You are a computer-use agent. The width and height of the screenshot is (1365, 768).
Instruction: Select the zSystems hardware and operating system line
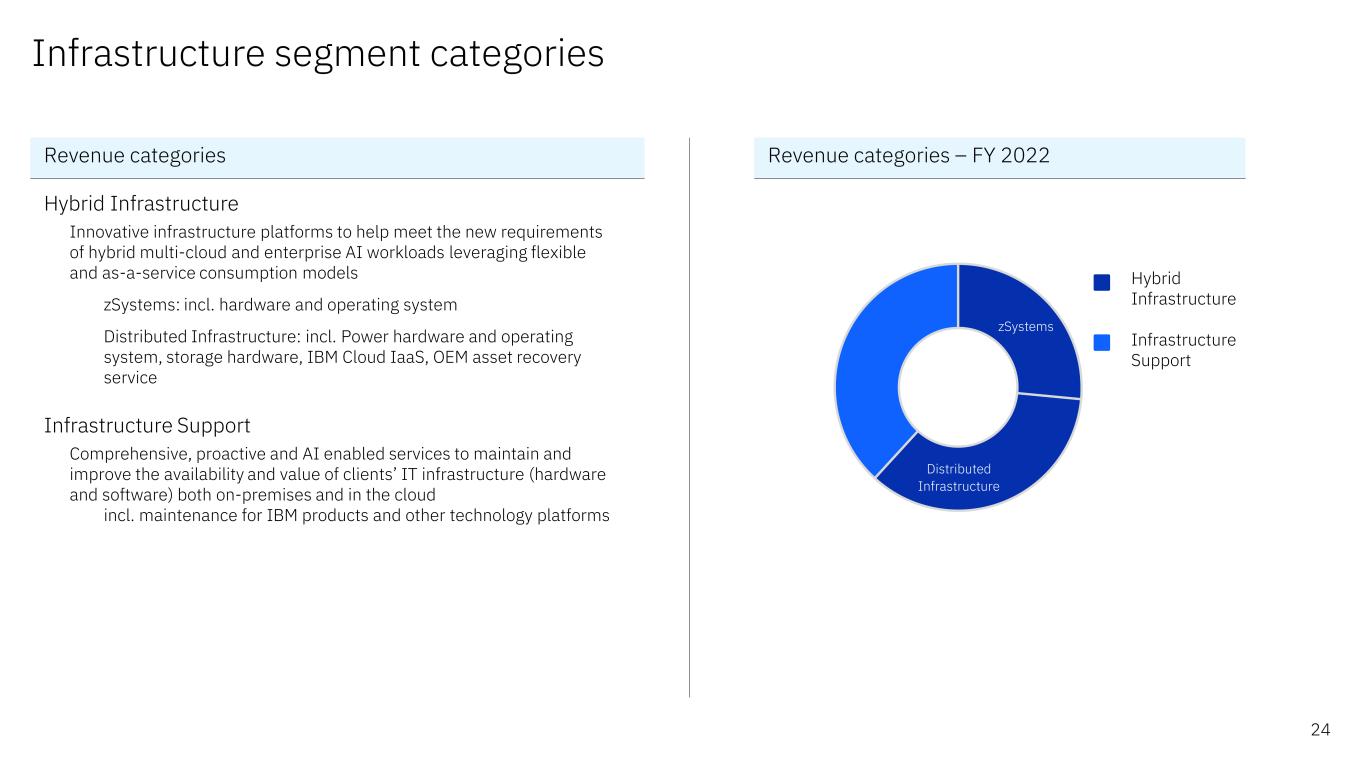[280, 305]
